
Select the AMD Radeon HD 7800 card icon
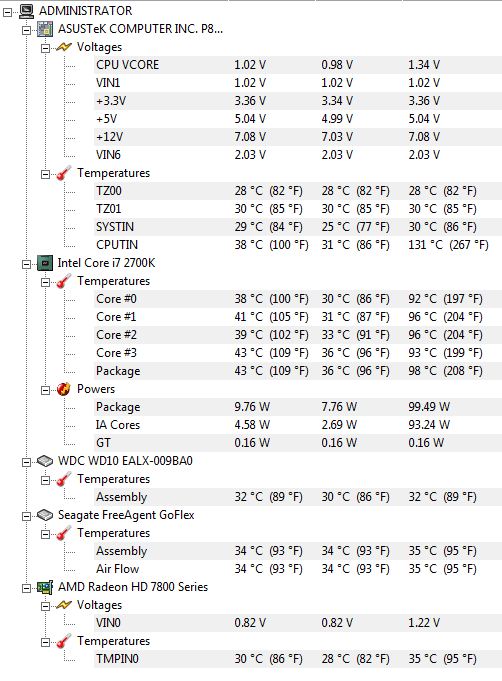click(x=45, y=587)
